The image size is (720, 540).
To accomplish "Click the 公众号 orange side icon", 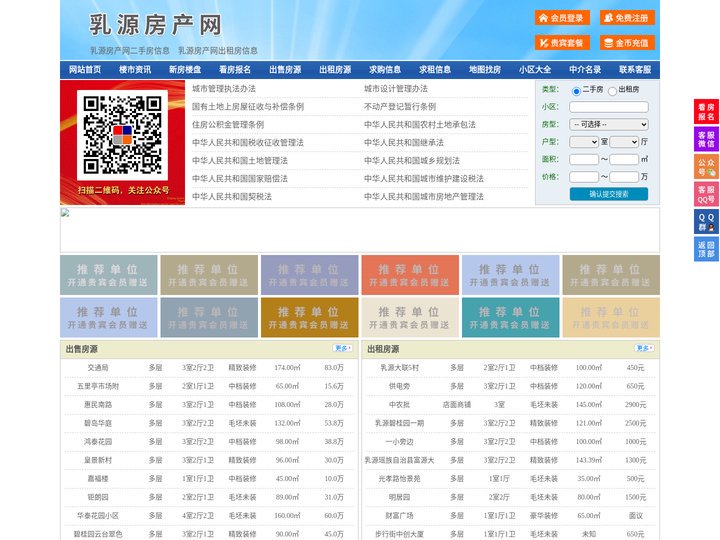I will tap(706, 167).
